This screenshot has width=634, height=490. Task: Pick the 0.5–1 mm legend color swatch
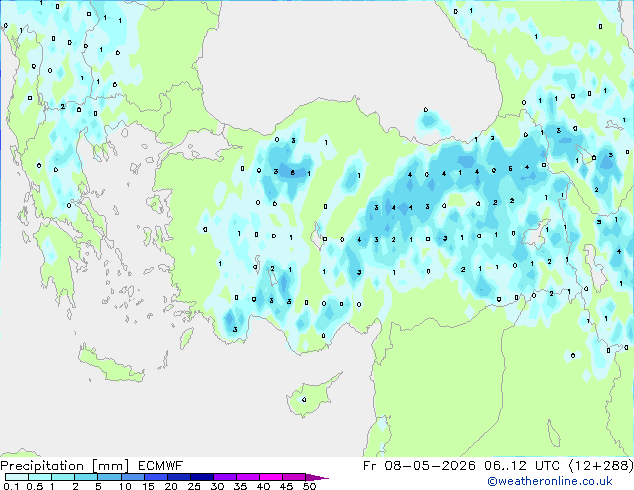pos(40,477)
